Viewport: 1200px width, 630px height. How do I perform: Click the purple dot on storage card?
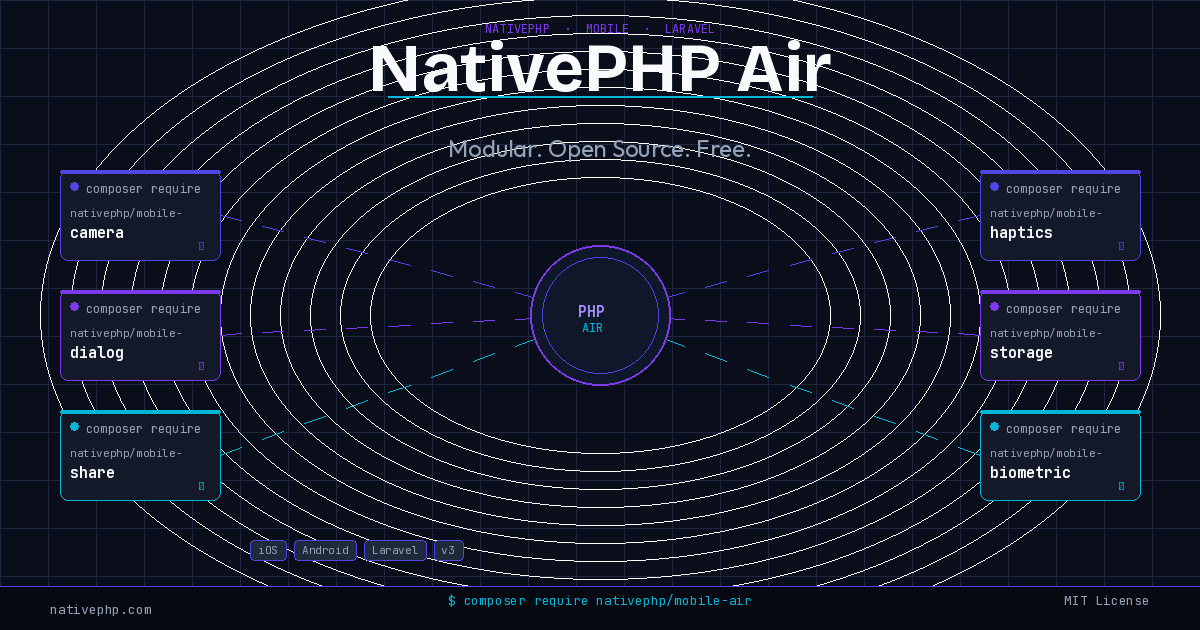point(994,307)
